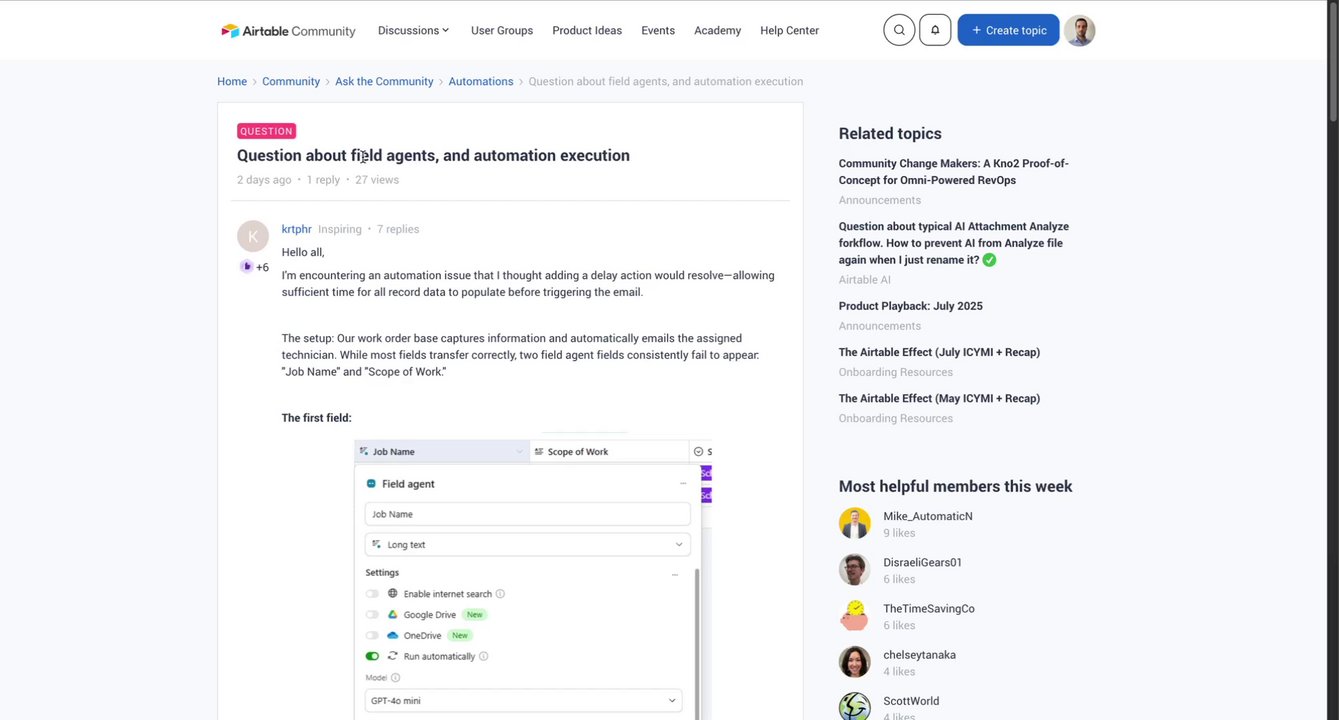
Task: Click TheTimeSavingCo's avatar icon
Action: tap(855, 616)
